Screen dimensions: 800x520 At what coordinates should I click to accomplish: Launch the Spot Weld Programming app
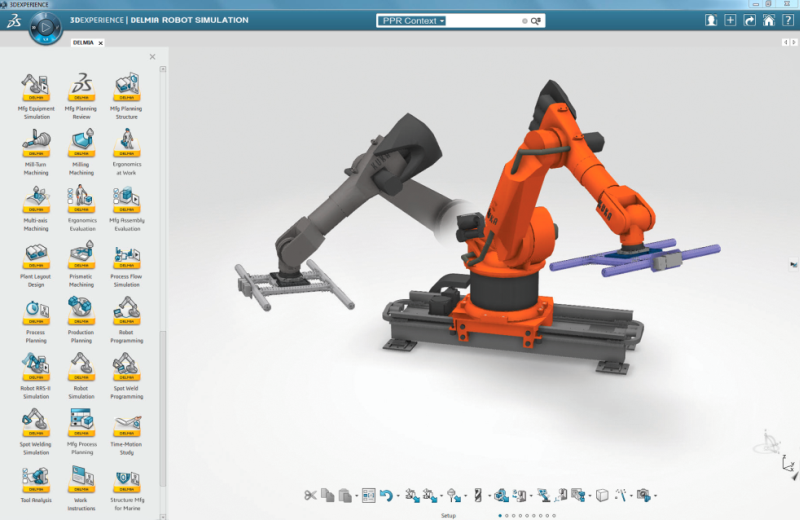point(127,376)
